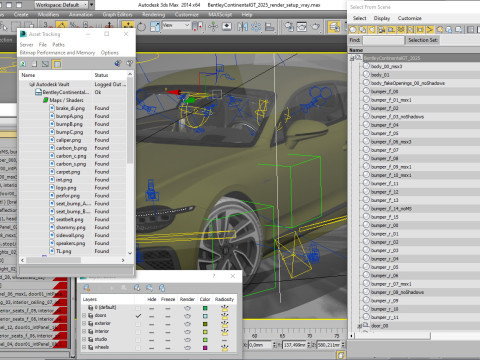Open the Display menu in Select From Scene
Image resolution: width=480 pixels, height=360 pixels.
point(382,18)
